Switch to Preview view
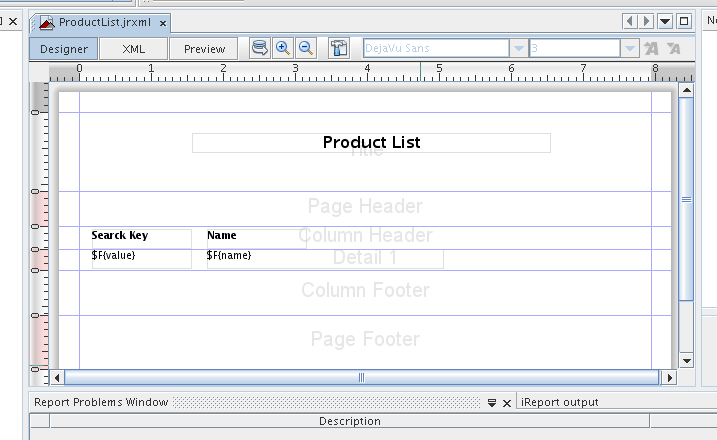This screenshot has width=717, height=440. point(204,48)
